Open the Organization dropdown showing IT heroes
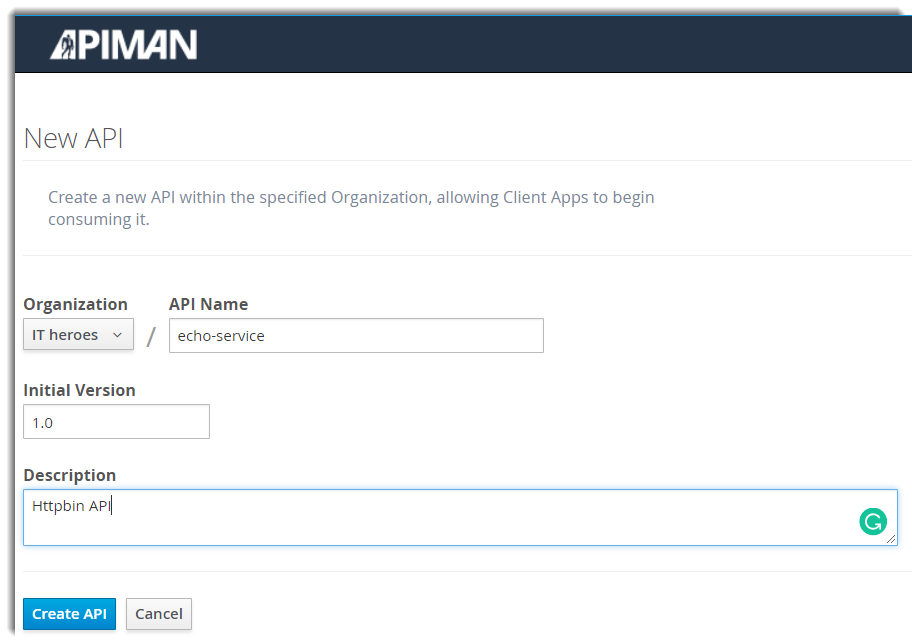912x643 pixels. (x=79, y=334)
